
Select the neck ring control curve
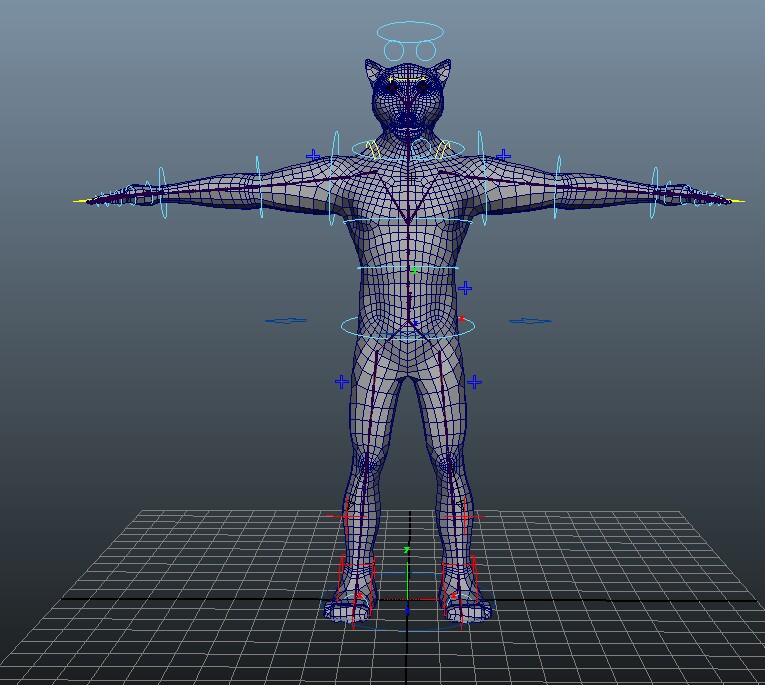click(x=407, y=149)
